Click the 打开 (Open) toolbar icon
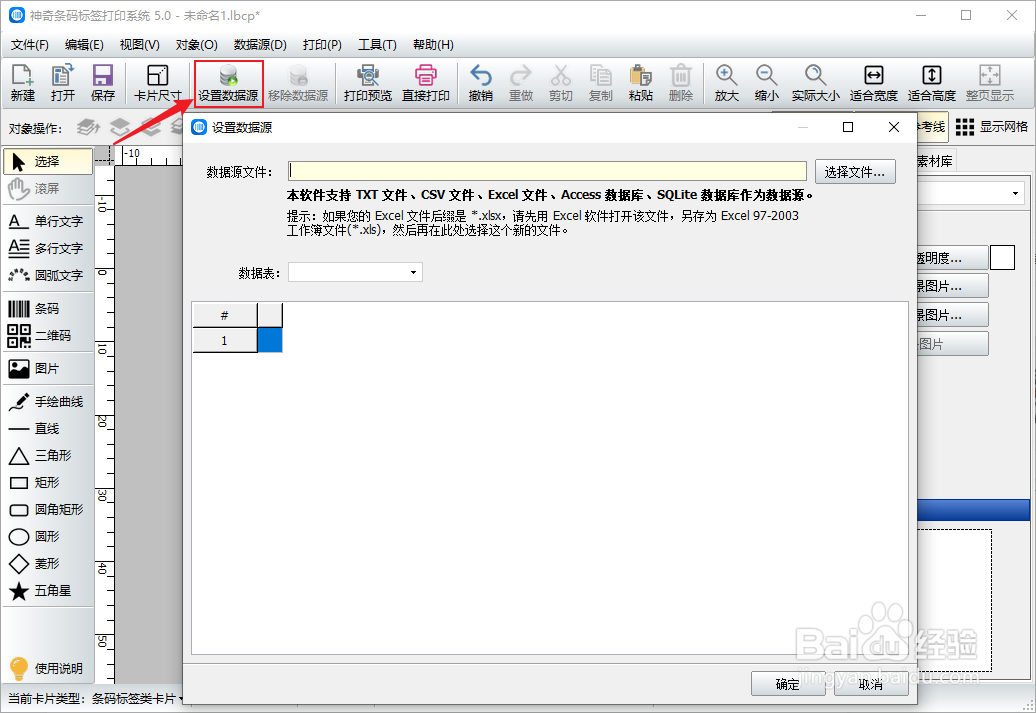1036x713 pixels. [x=63, y=83]
